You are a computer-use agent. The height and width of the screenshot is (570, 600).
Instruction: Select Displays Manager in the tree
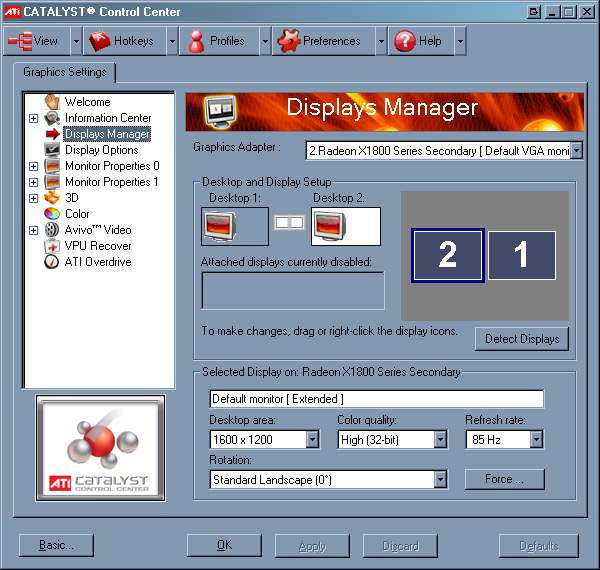[107, 134]
